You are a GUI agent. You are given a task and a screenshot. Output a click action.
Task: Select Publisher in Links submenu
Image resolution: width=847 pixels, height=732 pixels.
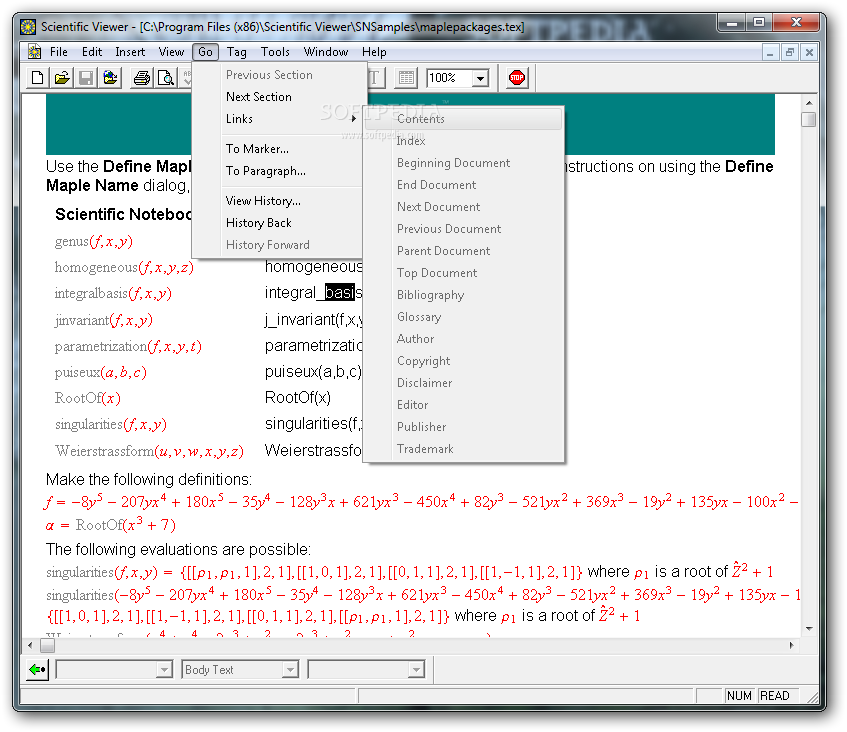(463, 427)
